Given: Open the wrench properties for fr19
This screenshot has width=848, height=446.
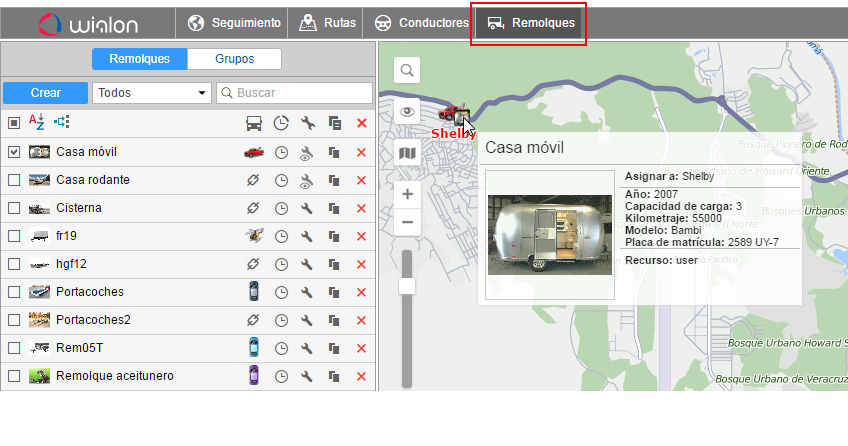Looking at the screenshot, I should point(308,236).
